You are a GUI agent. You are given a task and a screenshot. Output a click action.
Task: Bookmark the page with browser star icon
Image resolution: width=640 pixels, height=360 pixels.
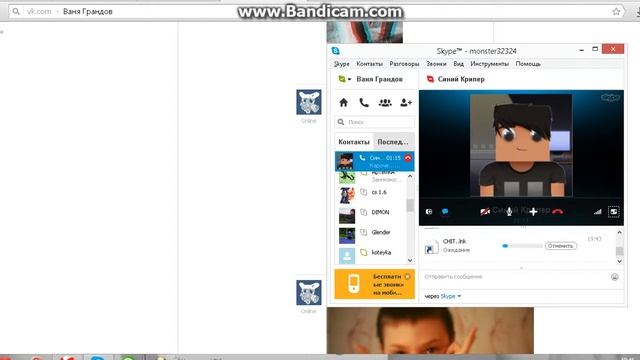pos(616,11)
